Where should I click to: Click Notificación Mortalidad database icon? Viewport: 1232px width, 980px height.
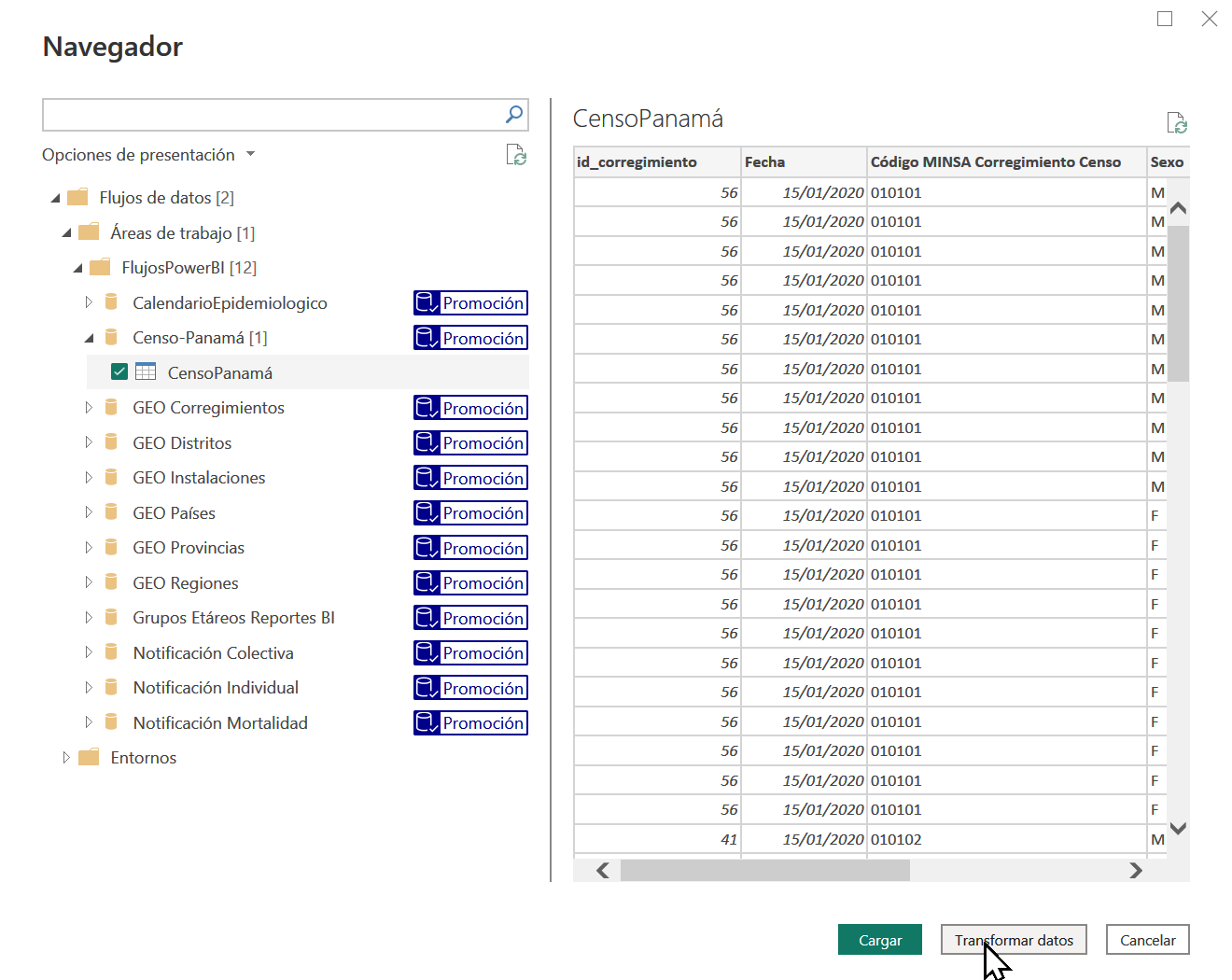111,722
